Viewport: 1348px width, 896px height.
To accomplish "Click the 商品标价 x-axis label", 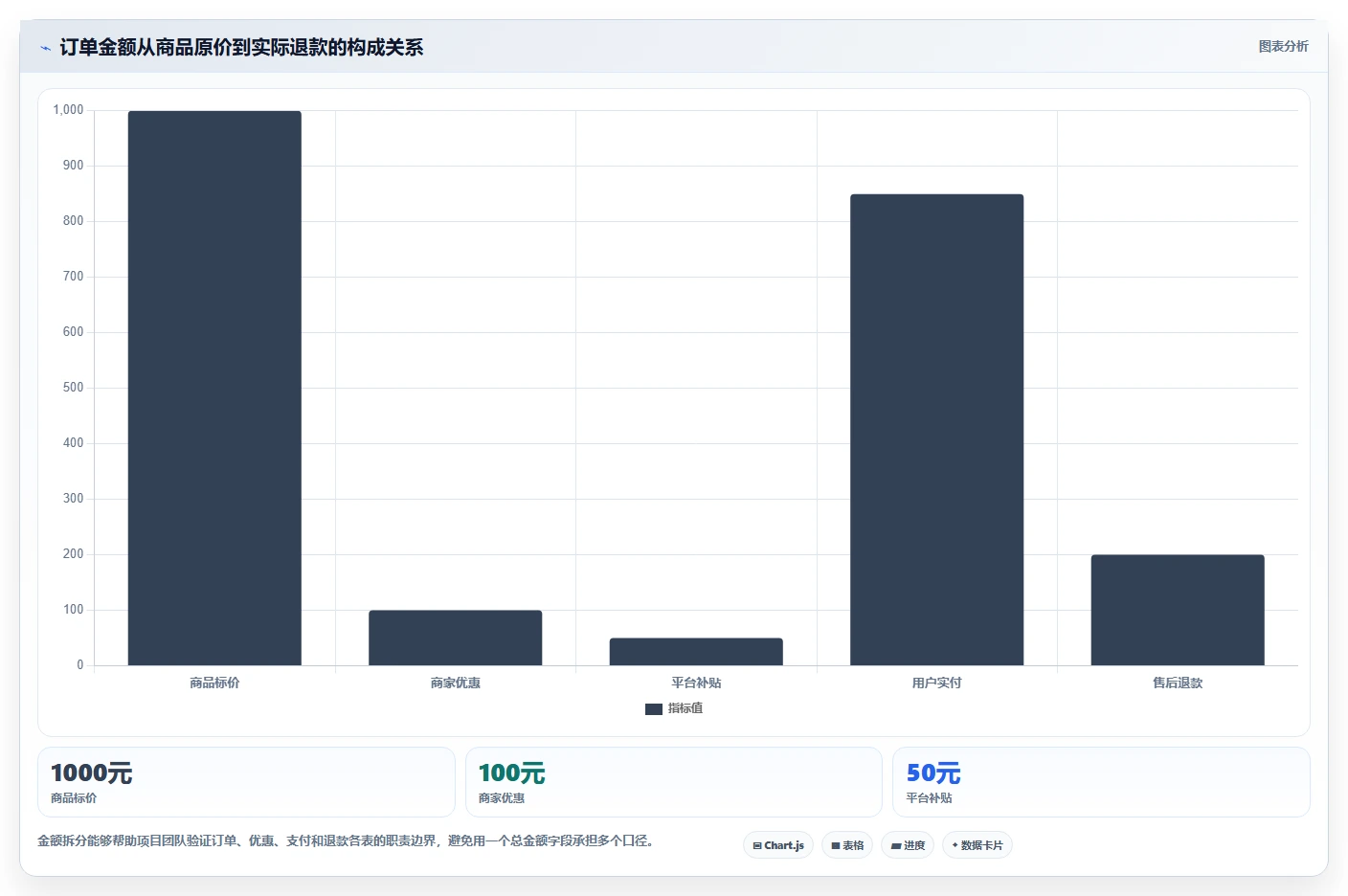I will click(x=214, y=683).
